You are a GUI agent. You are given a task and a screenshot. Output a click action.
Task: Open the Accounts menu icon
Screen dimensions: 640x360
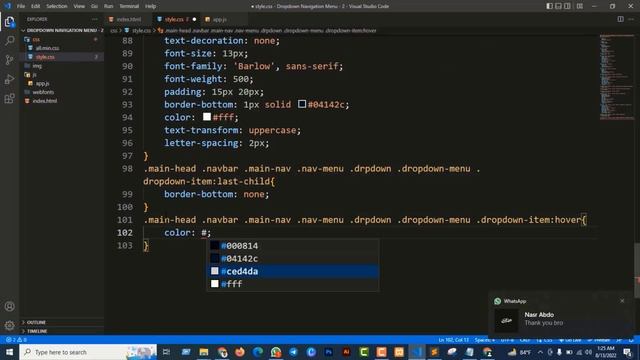click(x=9, y=306)
